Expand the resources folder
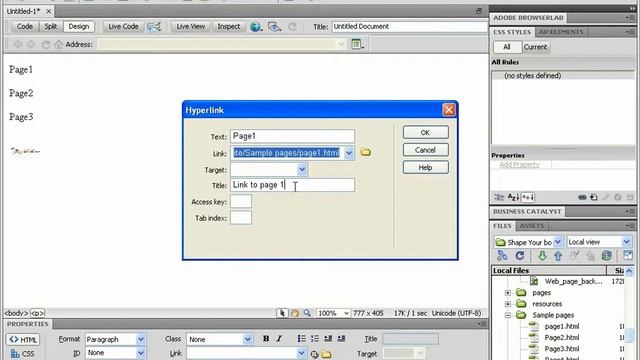 pyautogui.click(x=508, y=304)
